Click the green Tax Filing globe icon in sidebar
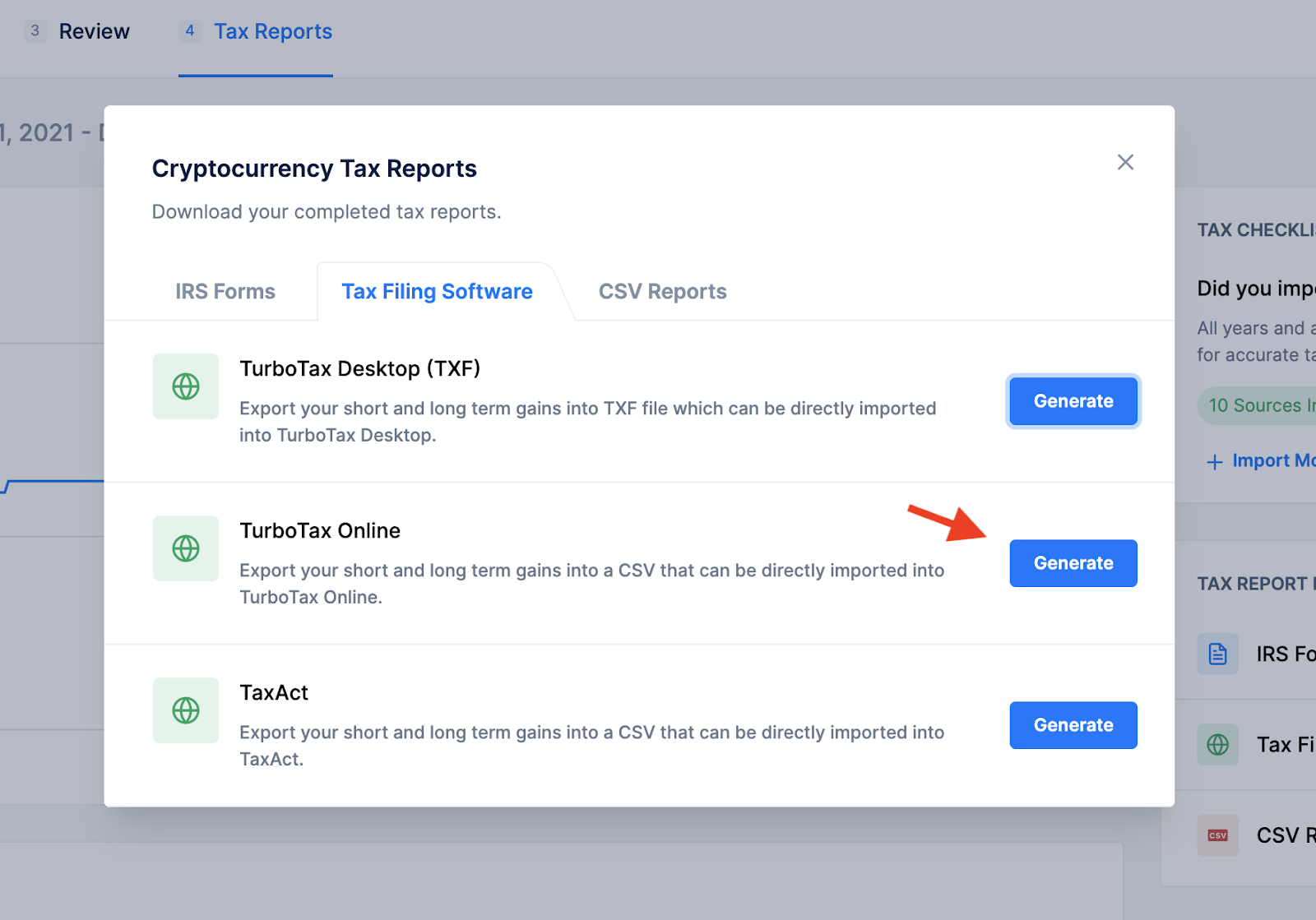This screenshot has width=1316, height=920. (x=1217, y=744)
